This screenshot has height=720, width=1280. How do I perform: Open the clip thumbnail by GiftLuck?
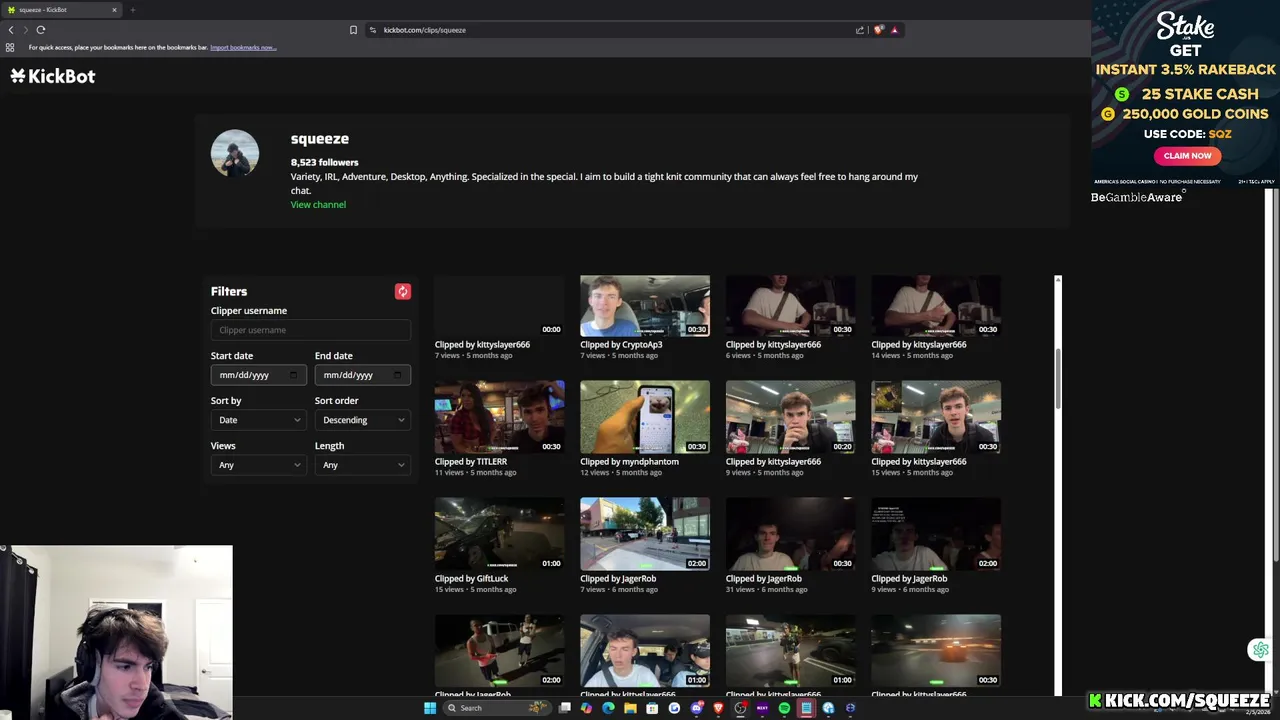tap(499, 533)
